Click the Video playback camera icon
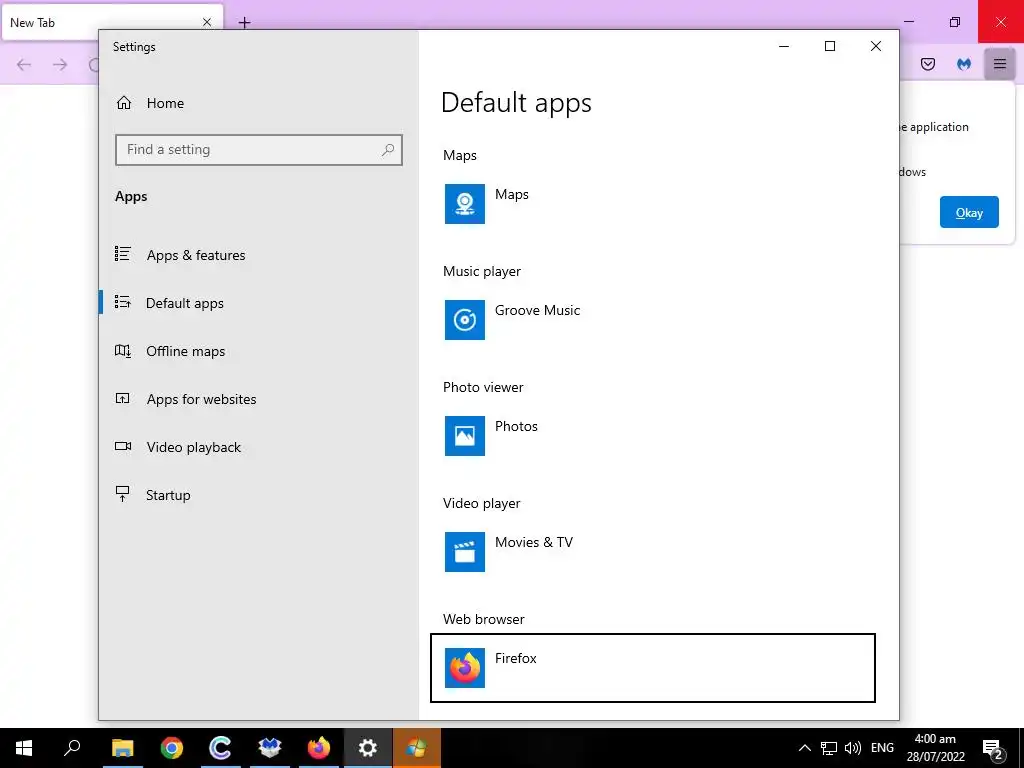This screenshot has width=1024, height=768. coord(123,447)
